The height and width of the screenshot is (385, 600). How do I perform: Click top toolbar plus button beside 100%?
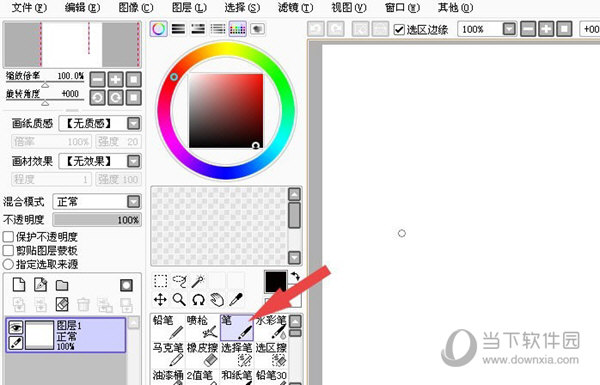click(546, 29)
